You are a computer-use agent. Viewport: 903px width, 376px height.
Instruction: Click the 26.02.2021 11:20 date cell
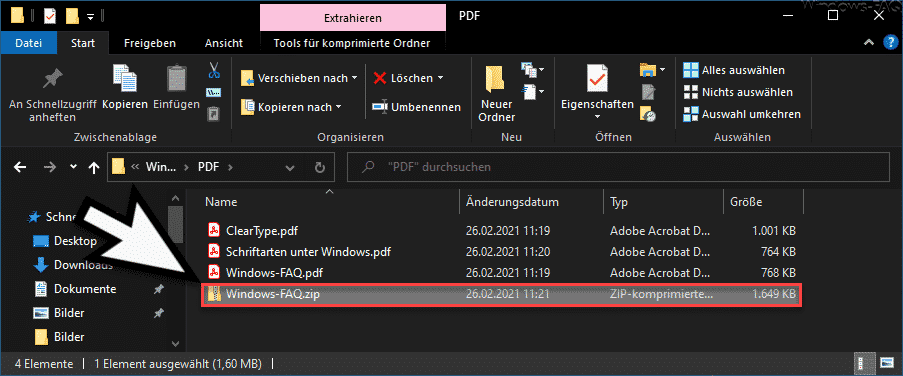point(508,252)
